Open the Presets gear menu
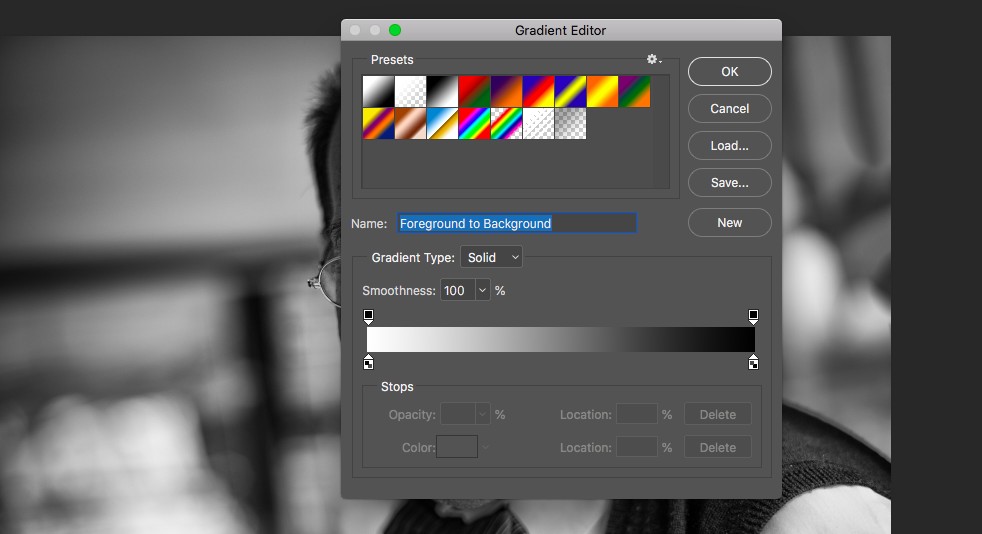The width and height of the screenshot is (982, 534). tap(654, 59)
